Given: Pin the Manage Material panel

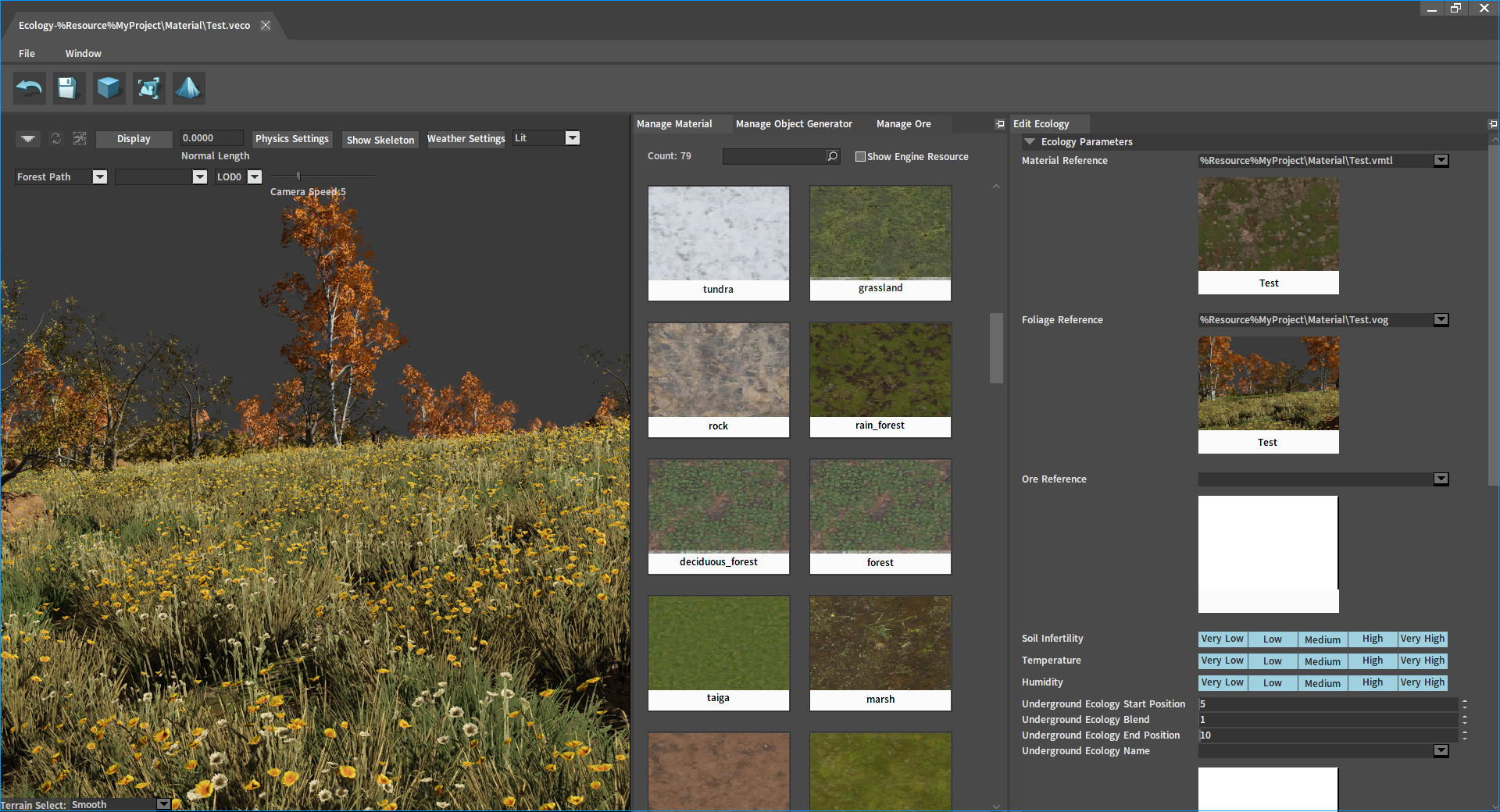Looking at the screenshot, I should click(x=999, y=124).
